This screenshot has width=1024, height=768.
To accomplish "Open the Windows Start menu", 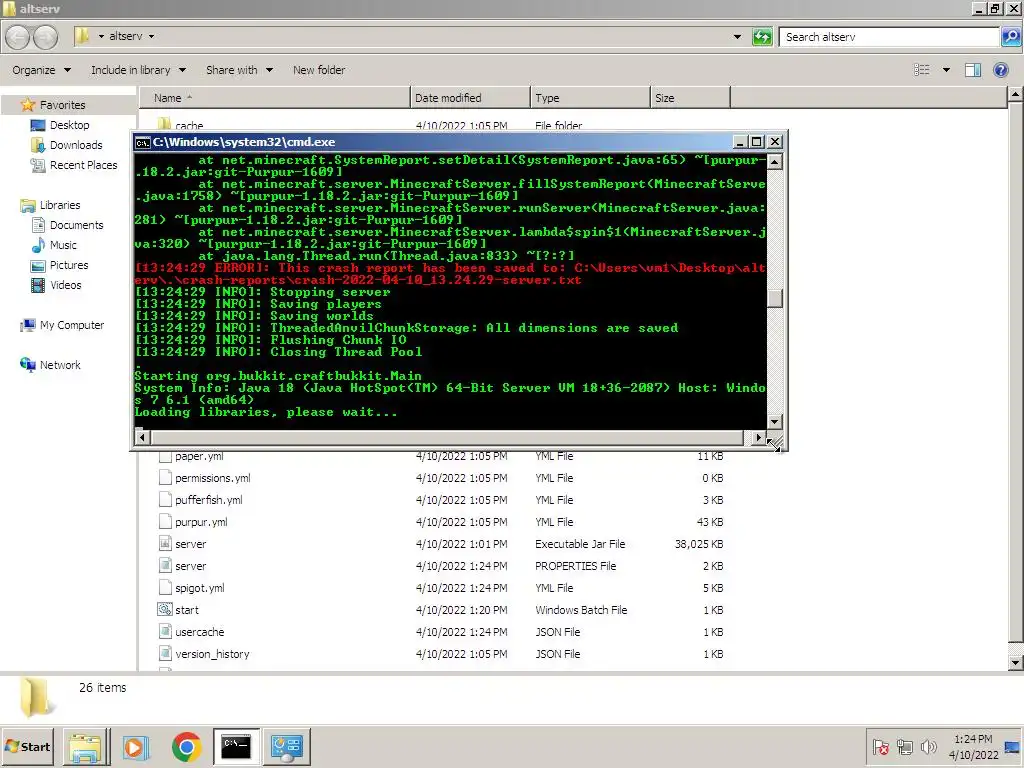I will click(28, 746).
